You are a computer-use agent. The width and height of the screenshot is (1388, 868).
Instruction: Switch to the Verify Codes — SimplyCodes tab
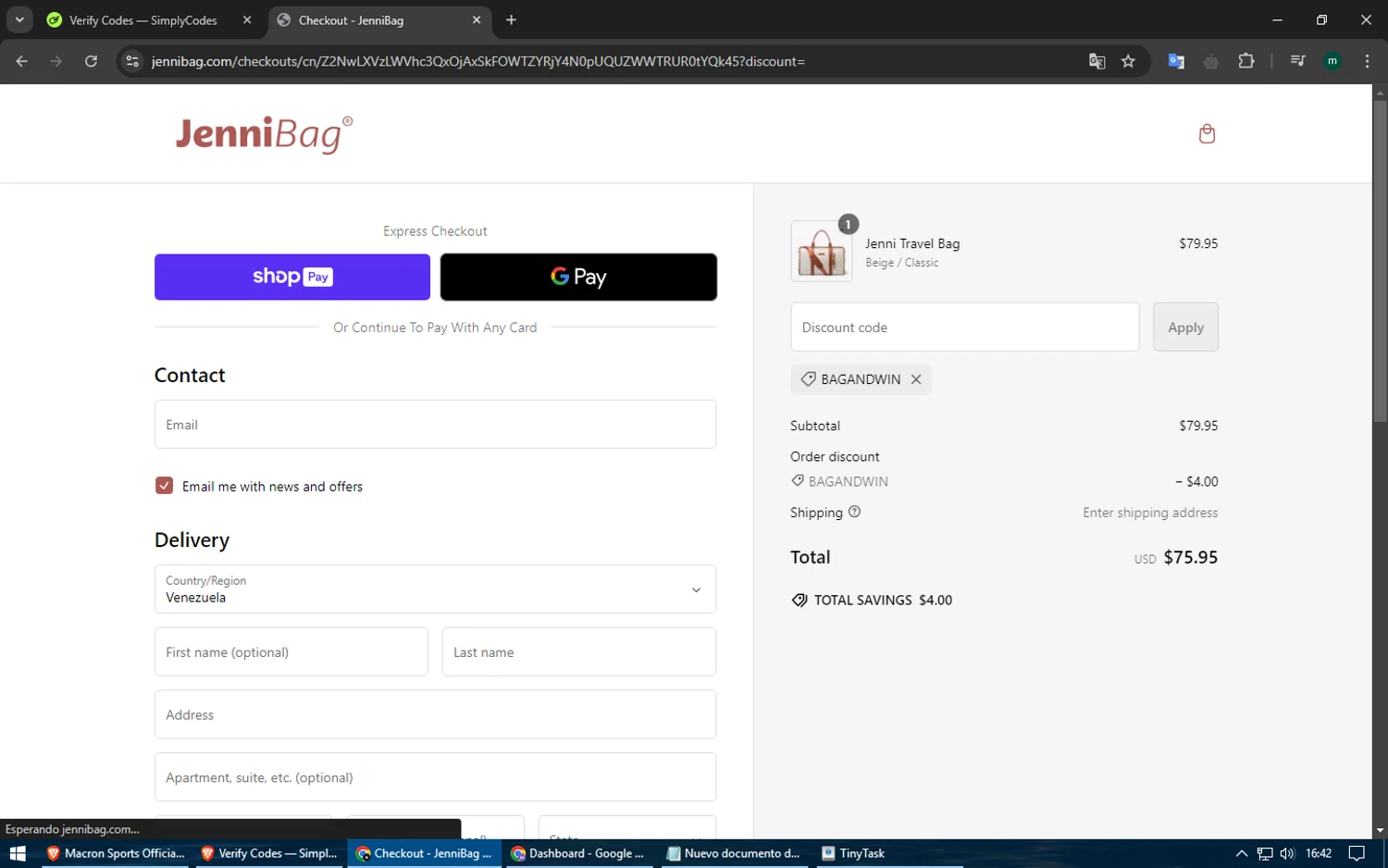150,20
